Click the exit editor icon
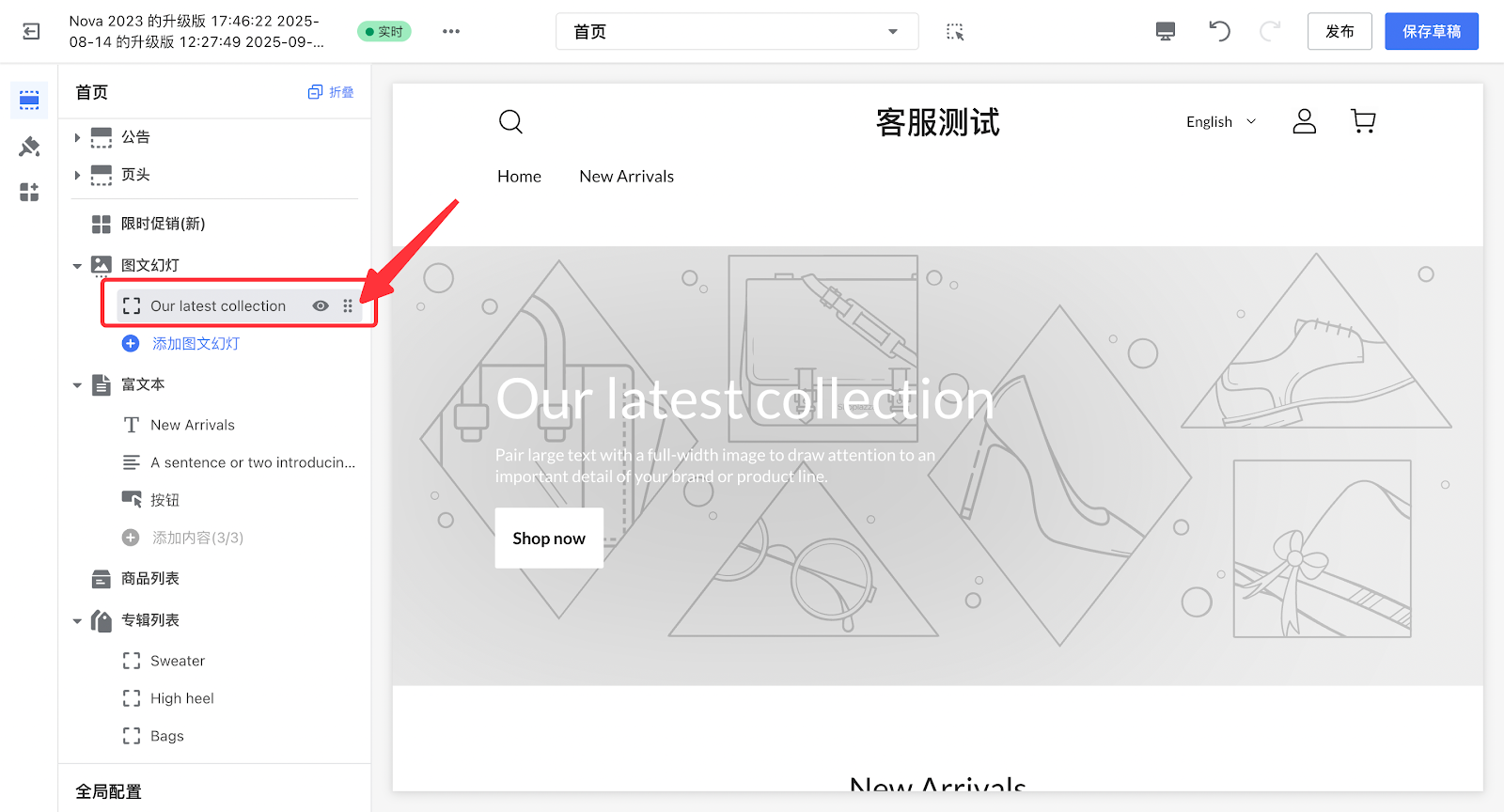This screenshot has height=812, width=1504. click(x=31, y=32)
